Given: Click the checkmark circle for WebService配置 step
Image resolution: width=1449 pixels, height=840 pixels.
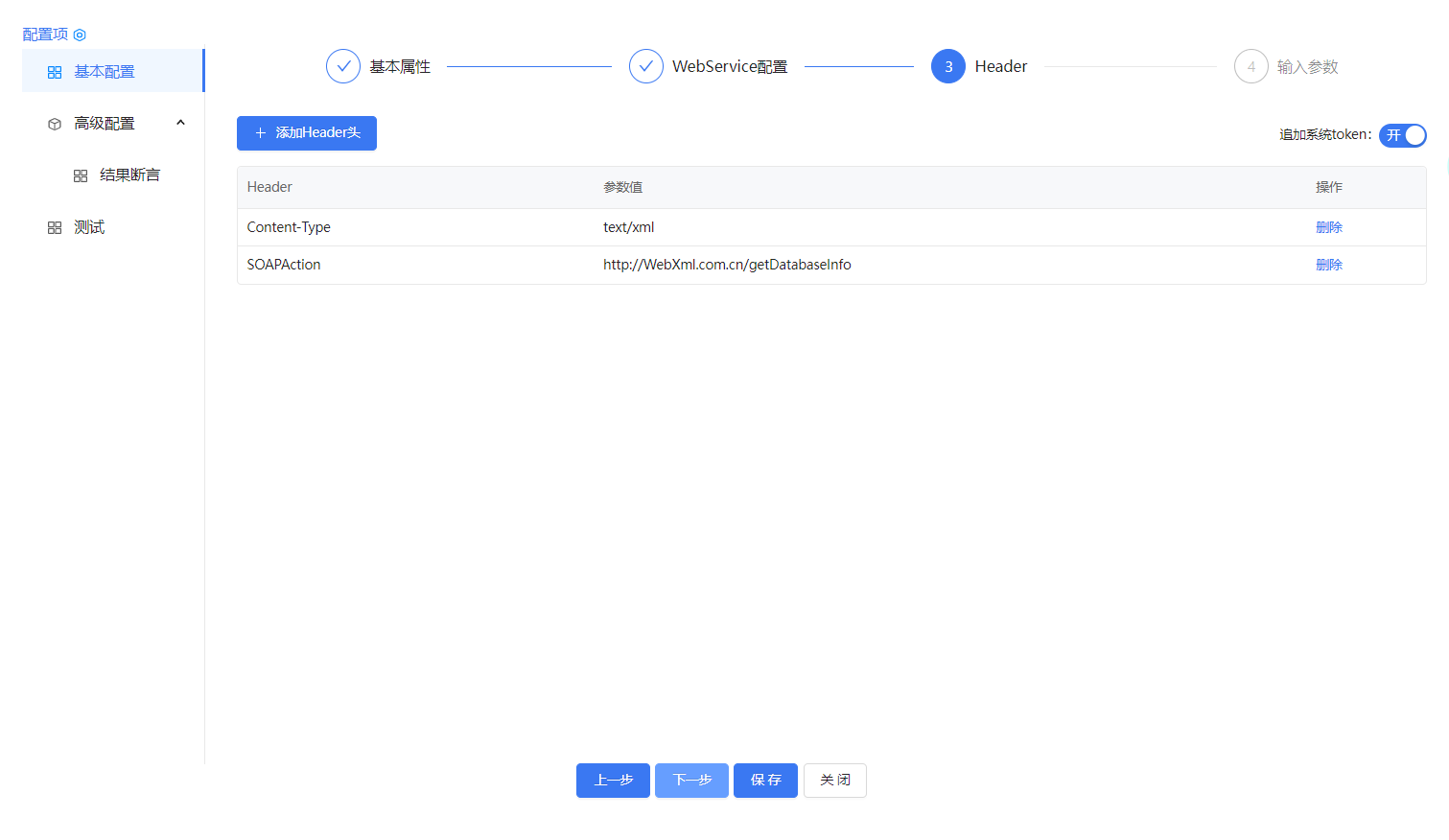Looking at the screenshot, I should pyautogui.click(x=646, y=66).
